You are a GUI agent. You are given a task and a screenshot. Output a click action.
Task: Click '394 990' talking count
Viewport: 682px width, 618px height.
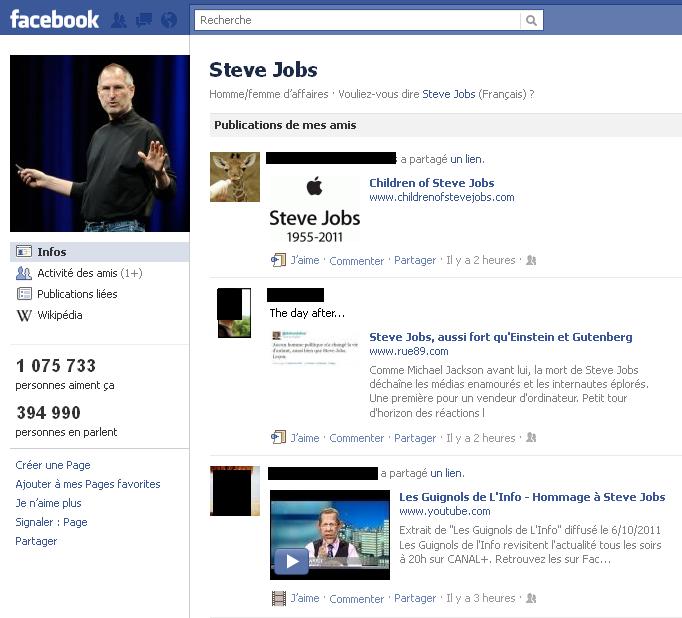tap(48, 413)
